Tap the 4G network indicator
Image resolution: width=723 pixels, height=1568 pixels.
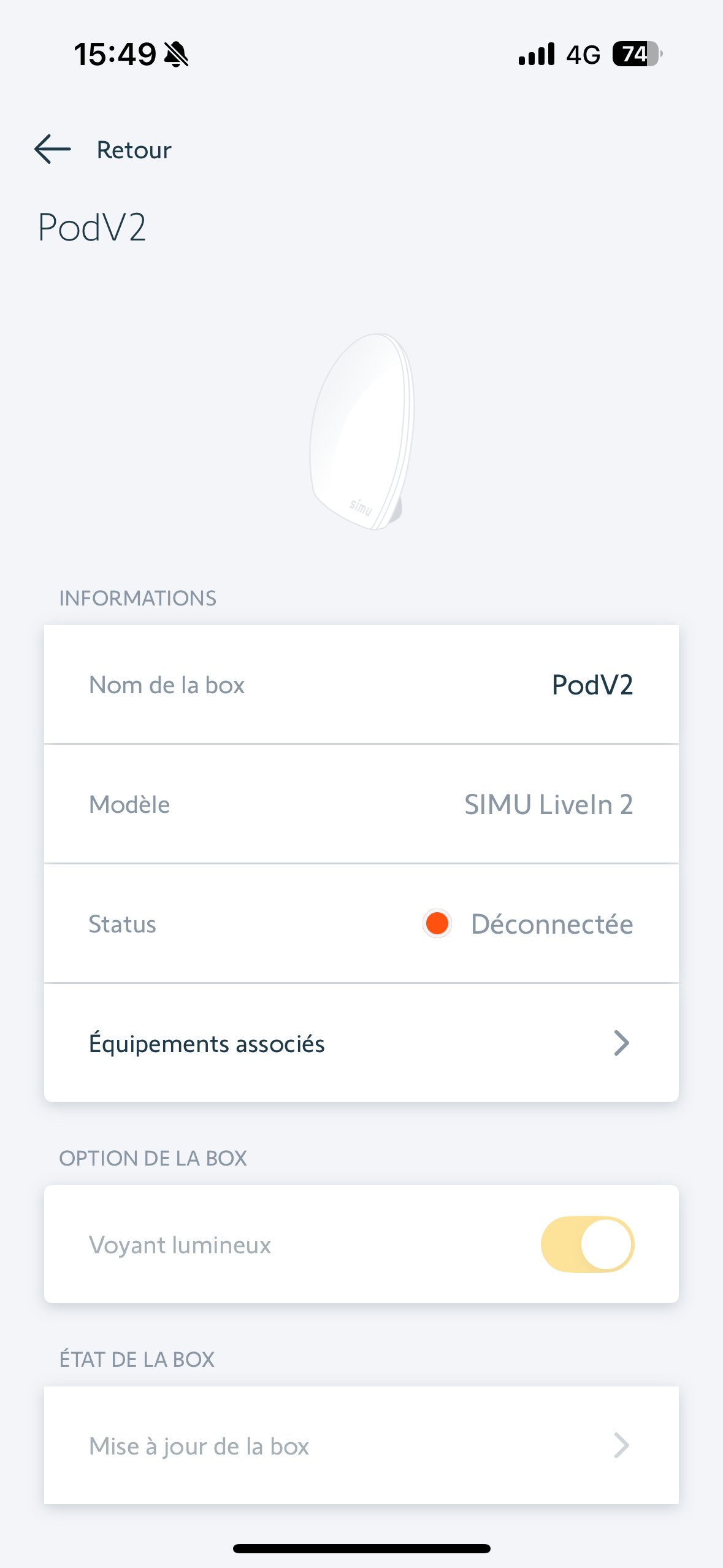click(x=583, y=55)
